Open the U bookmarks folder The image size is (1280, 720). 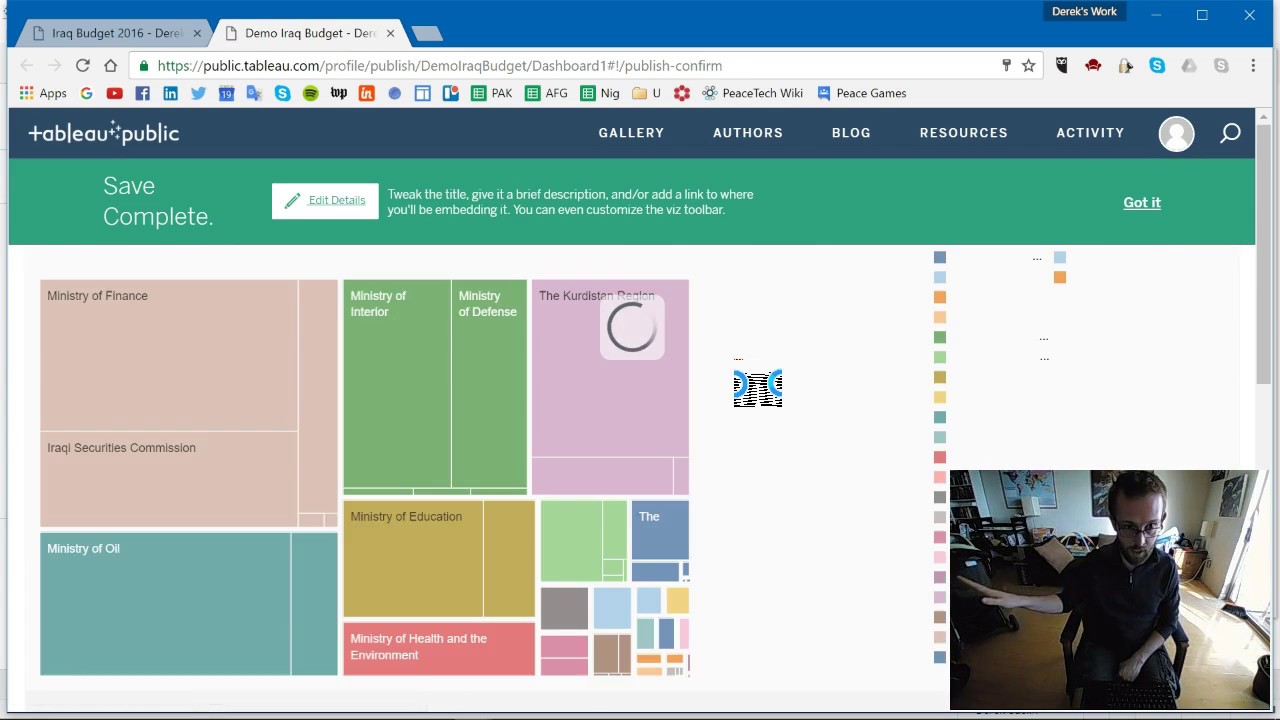pos(646,93)
